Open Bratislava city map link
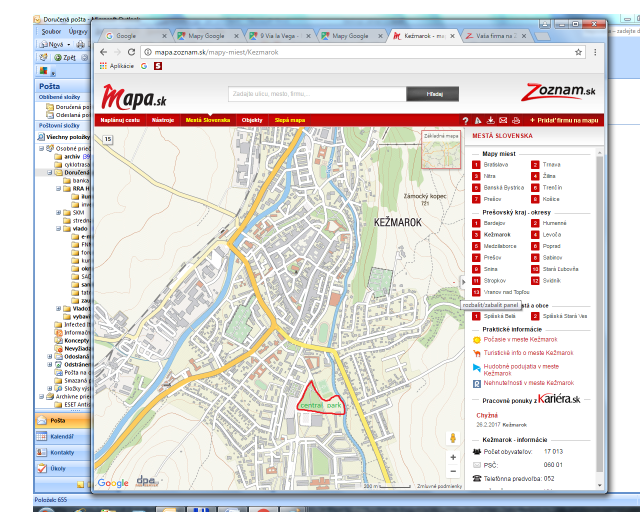The height and width of the screenshot is (512, 640). point(496,165)
